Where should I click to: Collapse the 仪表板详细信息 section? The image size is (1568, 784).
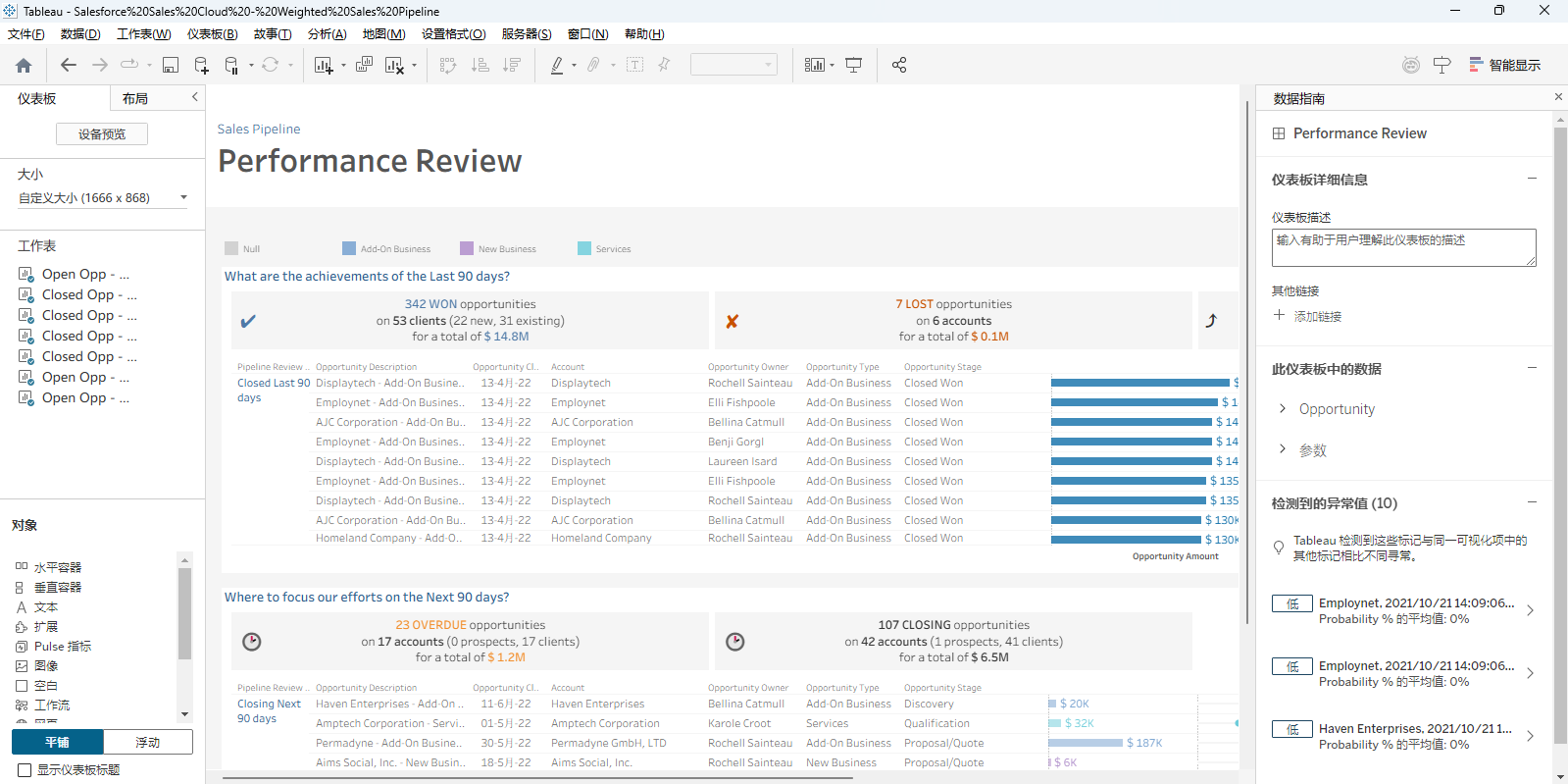point(1531,179)
